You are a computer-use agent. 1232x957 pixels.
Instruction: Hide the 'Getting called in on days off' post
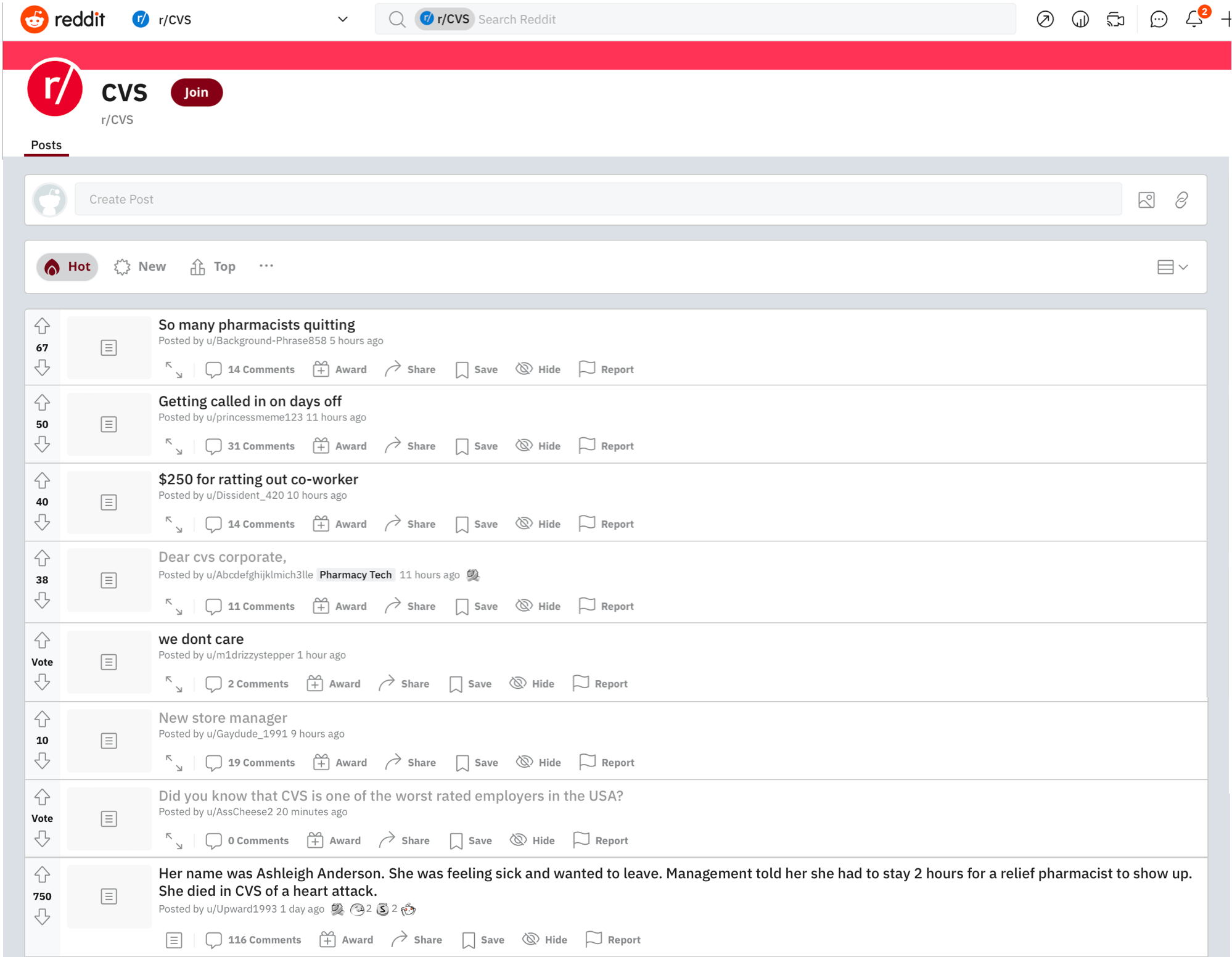(x=538, y=446)
